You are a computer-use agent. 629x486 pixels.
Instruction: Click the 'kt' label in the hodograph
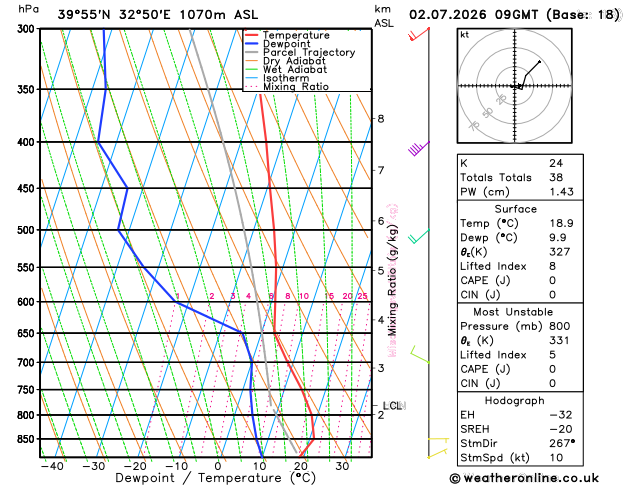[465, 35]
